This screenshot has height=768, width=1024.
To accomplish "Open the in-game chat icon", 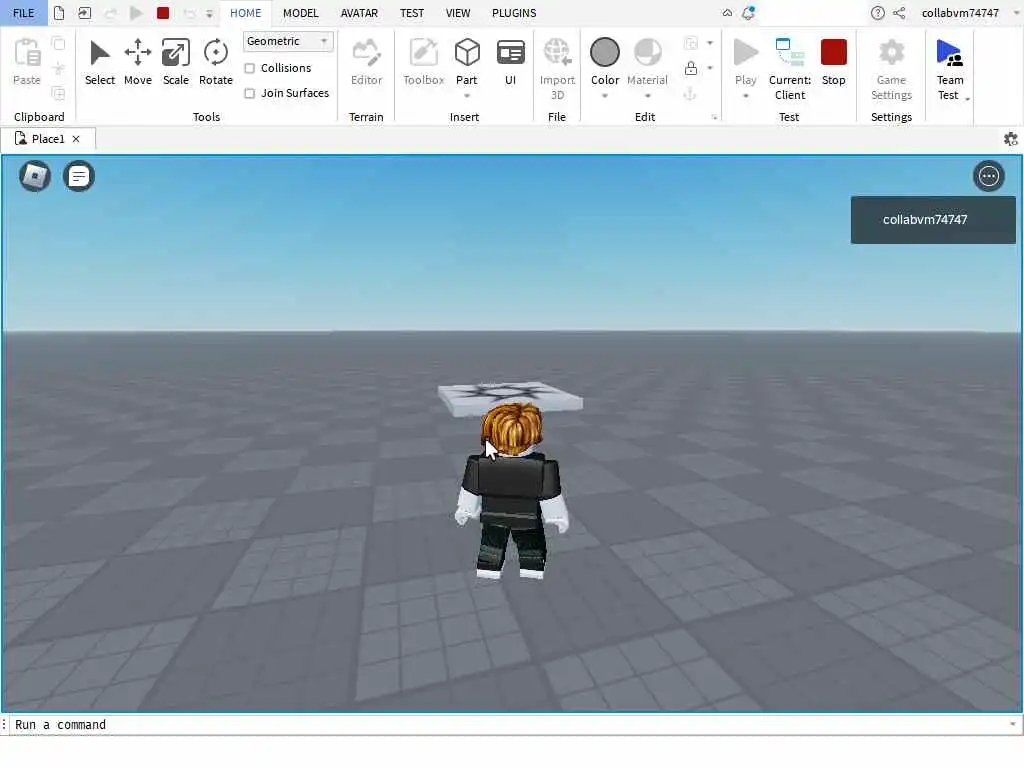I will [78, 176].
